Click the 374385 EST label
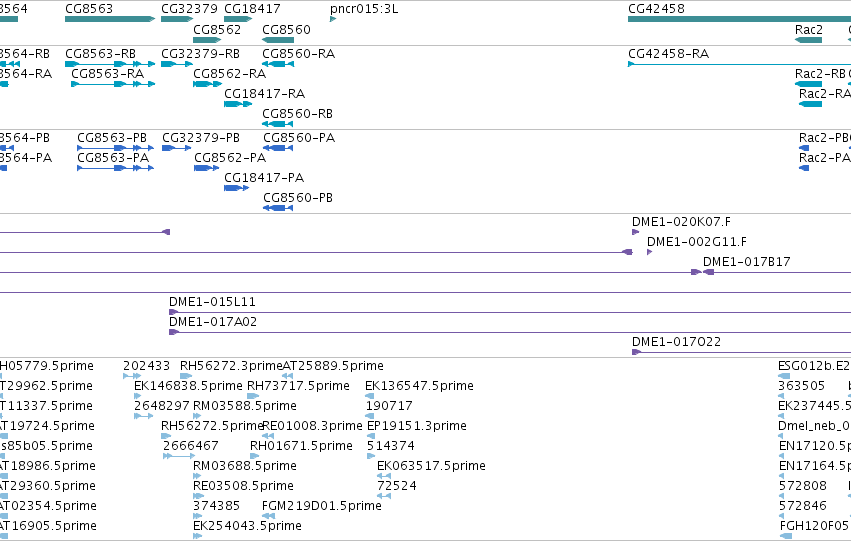Image resolution: width=851 pixels, height=541 pixels. click(x=217, y=507)
